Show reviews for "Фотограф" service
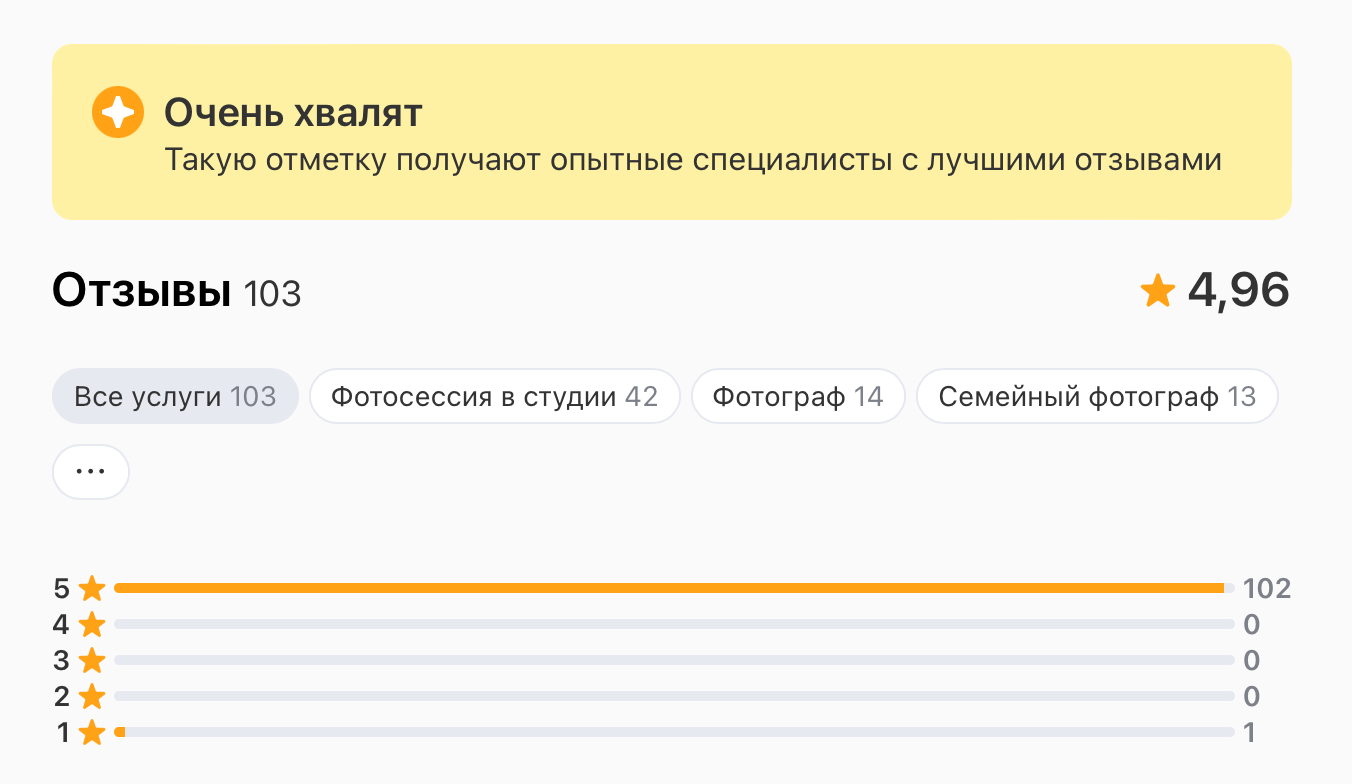This screenshot has width=1352, height=784. click(798, 397)
